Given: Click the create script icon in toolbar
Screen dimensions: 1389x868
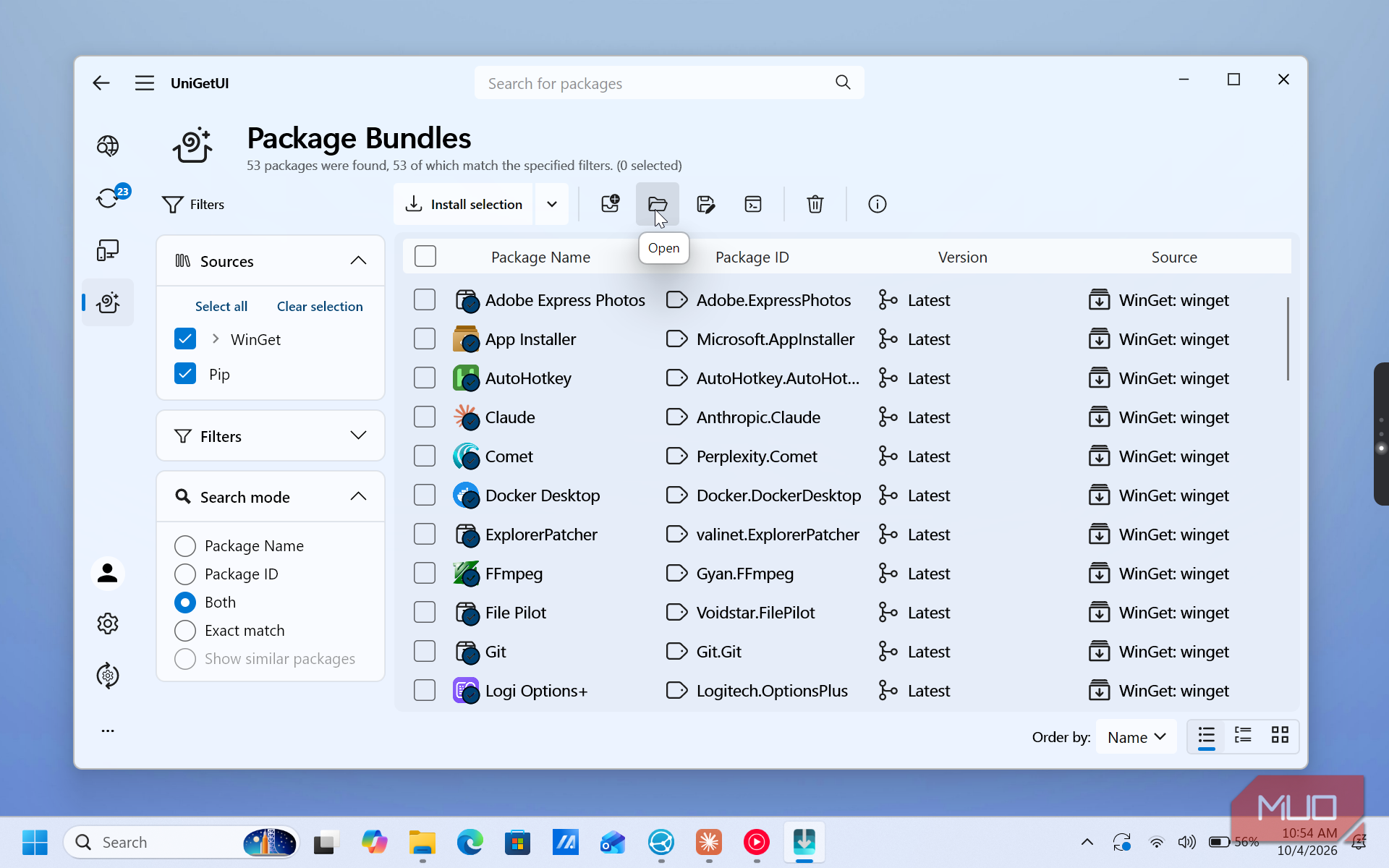Looking at the screenshot, I should (753, 204).
